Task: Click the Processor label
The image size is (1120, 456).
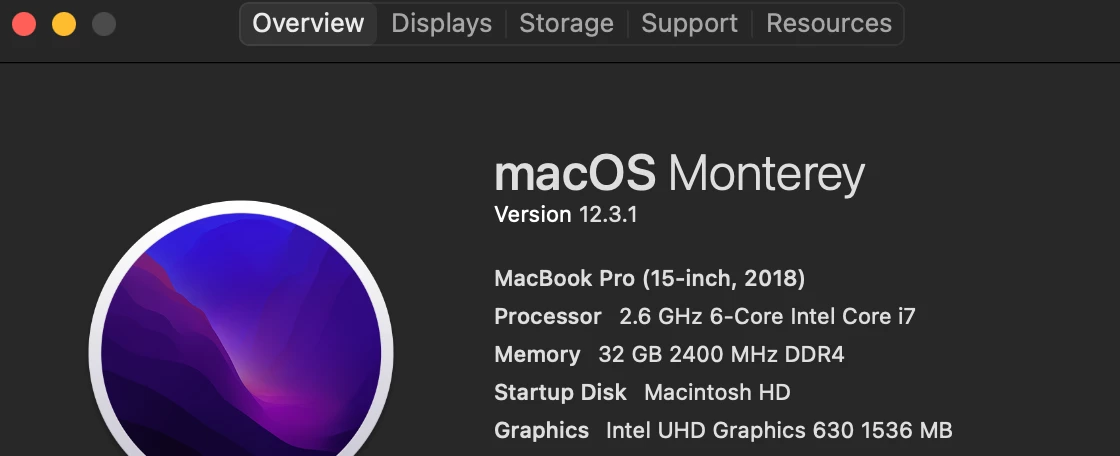Action: [x=548, y=317]
